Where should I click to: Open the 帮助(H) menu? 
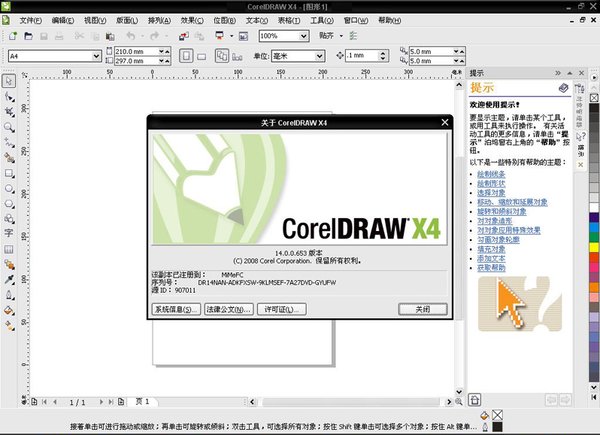click(390, 20)
